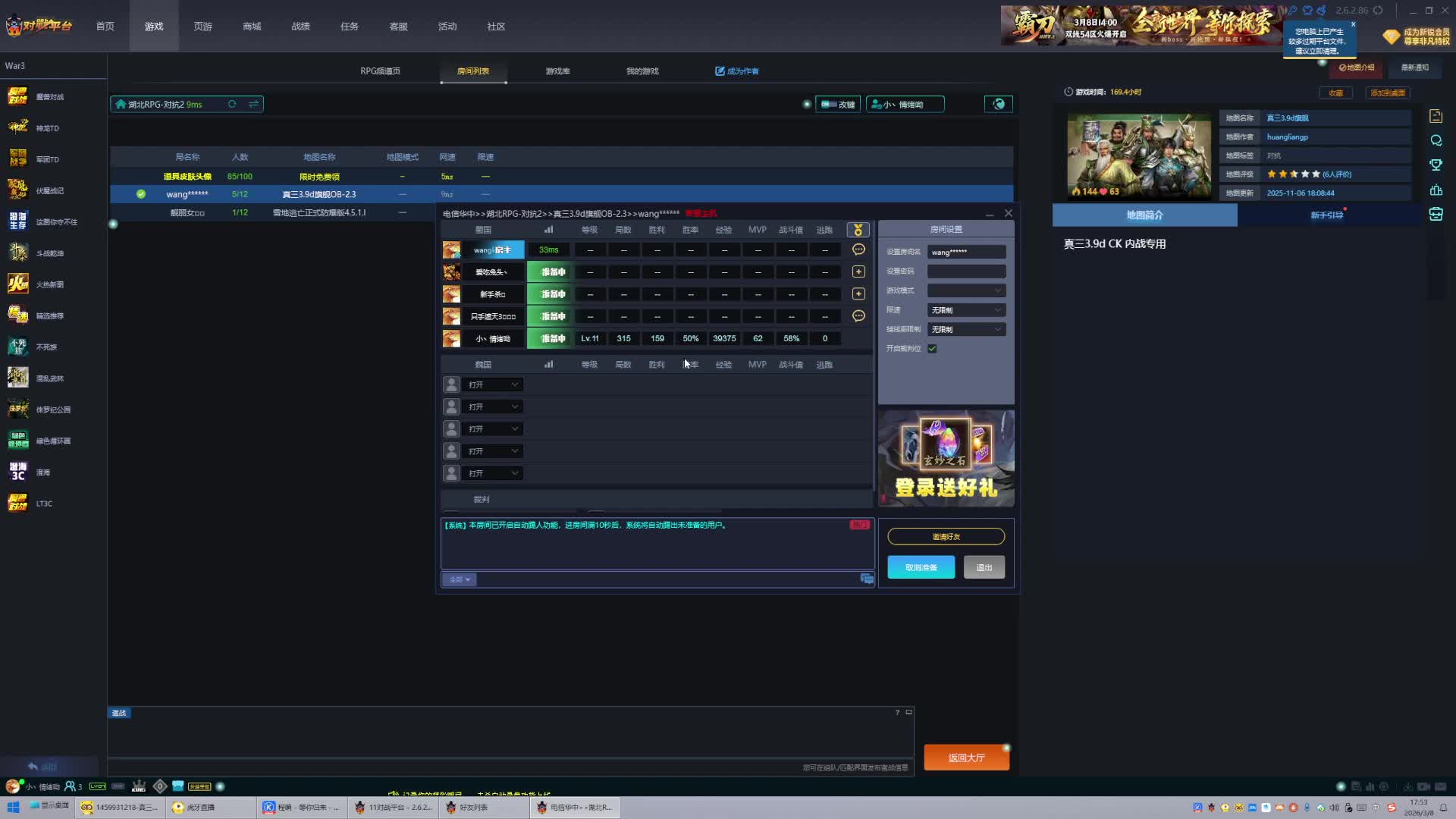1456x819 pixels.
Task: Toggle 开启裁判位 checkbox
Action: point(932,349)
